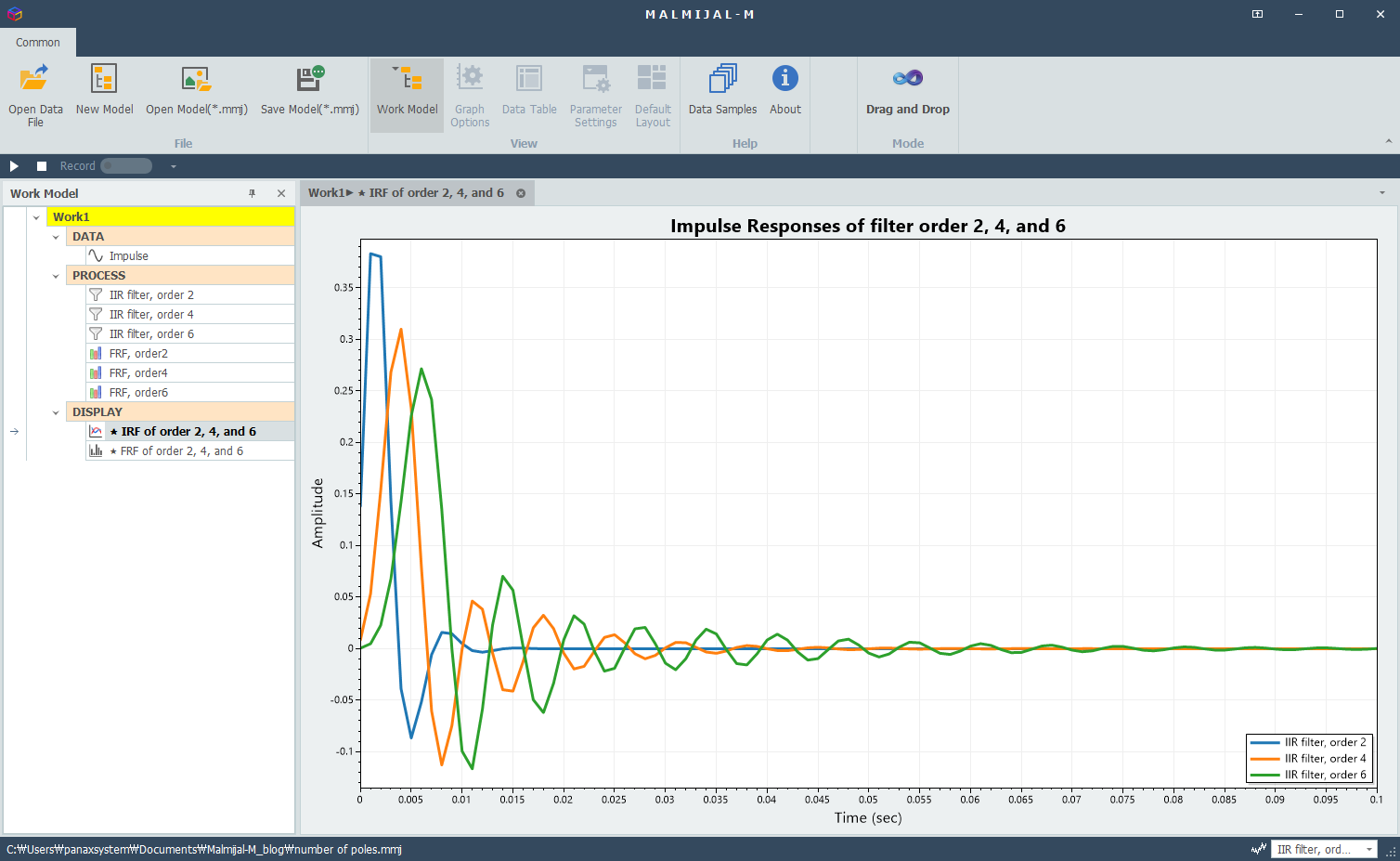Click the app logo in title bar
Viewport: 1400px width, 861px height.
click(x=14, y=14)
